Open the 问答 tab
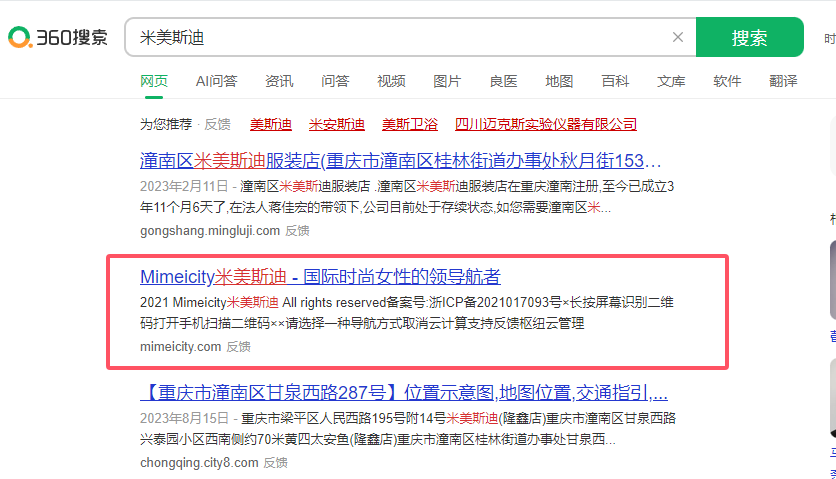836x479 pixels. tap(335, 81)
